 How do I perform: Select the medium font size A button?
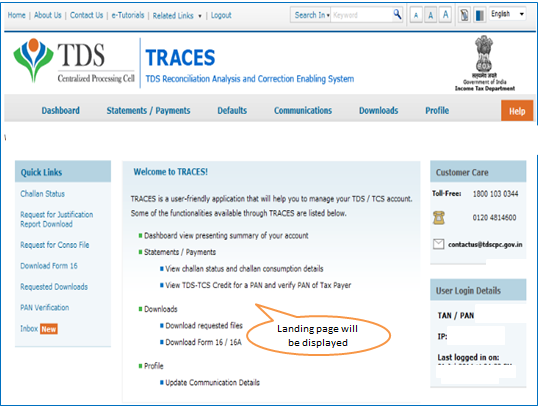click(431, 15)
